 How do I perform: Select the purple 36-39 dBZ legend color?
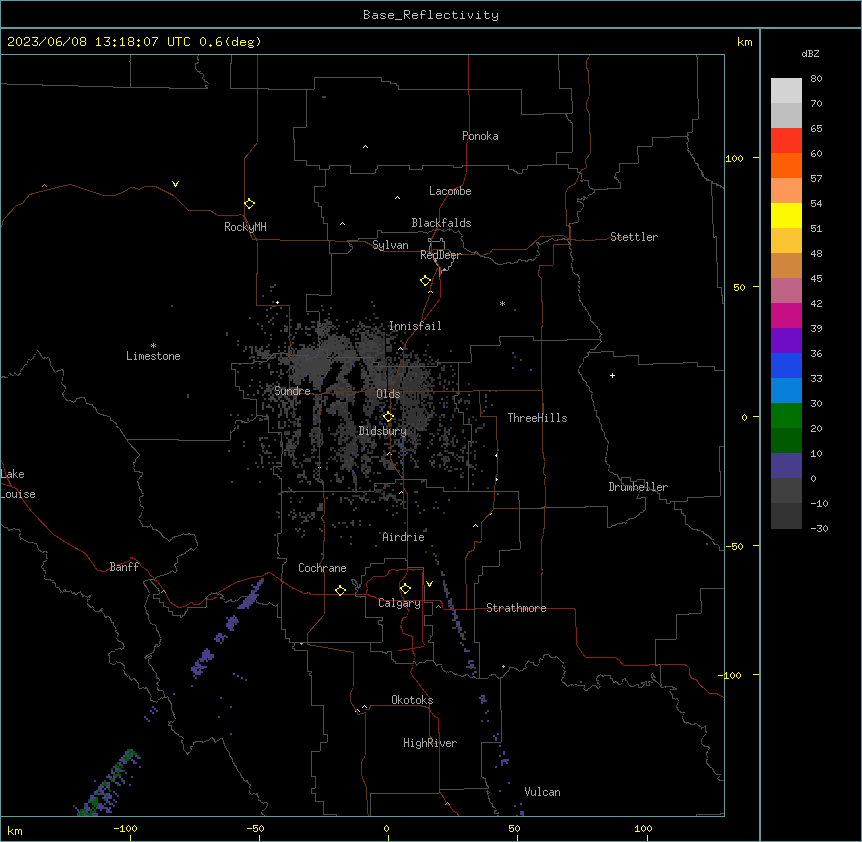[x=786, y=341]
